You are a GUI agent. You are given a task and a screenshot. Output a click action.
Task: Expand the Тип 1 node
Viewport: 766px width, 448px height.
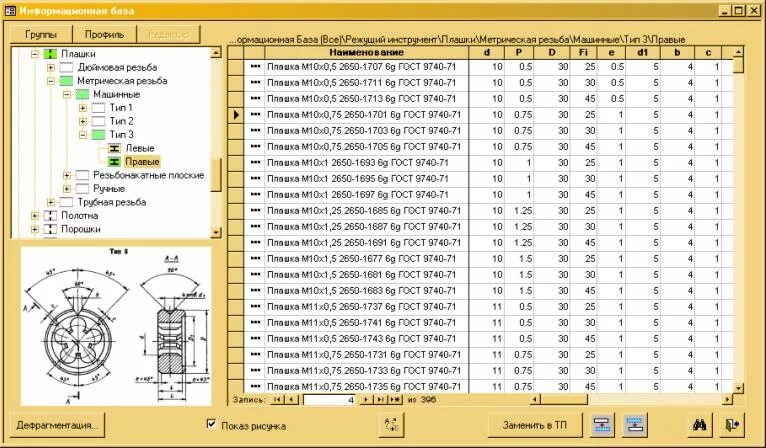83,108
